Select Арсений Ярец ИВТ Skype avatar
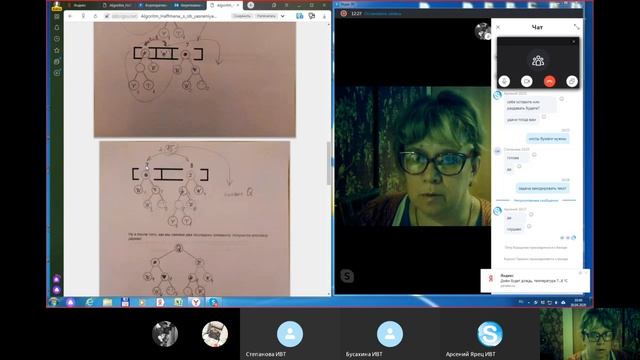The width and height of the screenshot is (640, 360). [x=490, y=334]
